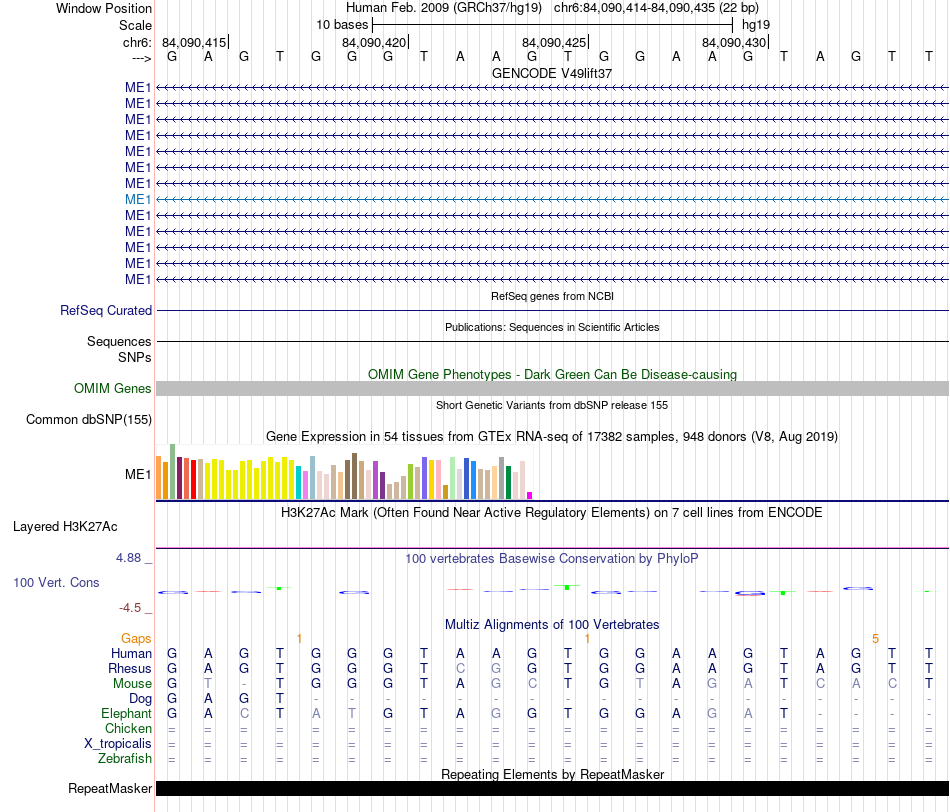
Task: Select the ME1 GTEx expression bar chart
Action: 344,472
